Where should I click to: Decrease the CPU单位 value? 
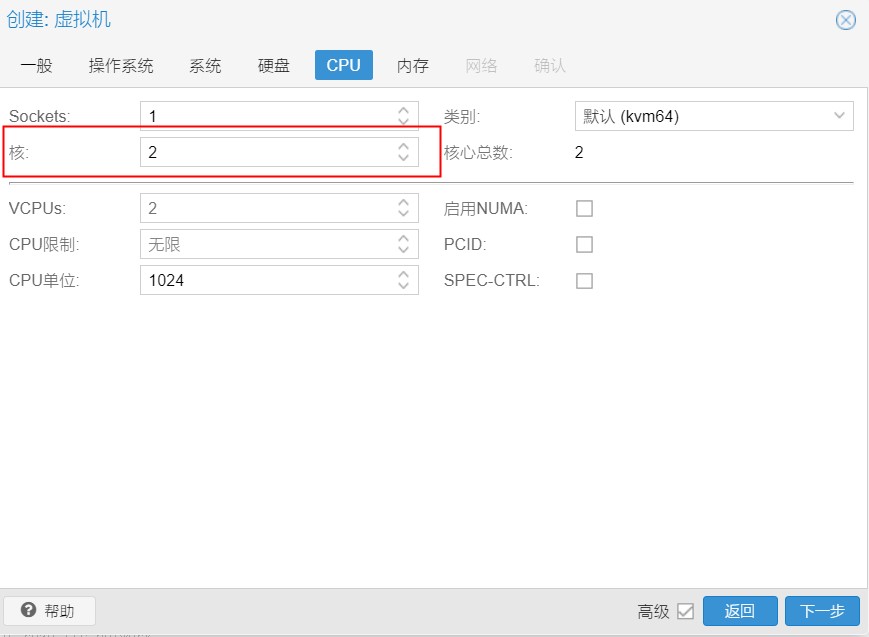point(403,286)
